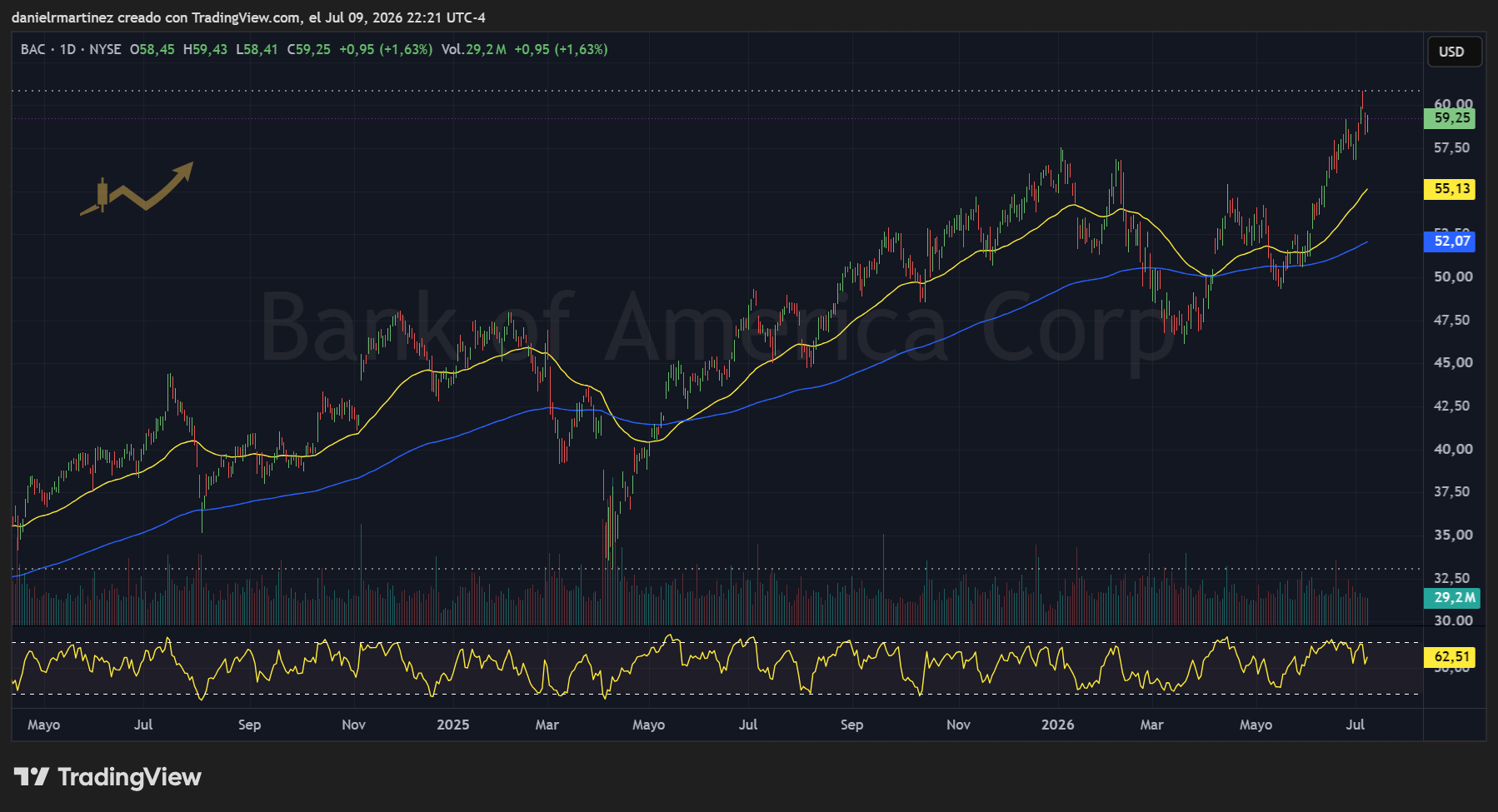Click the yellow 55,13 moving average label
This screenshot has width=1498, height=812.
(x=1451, y=189)
